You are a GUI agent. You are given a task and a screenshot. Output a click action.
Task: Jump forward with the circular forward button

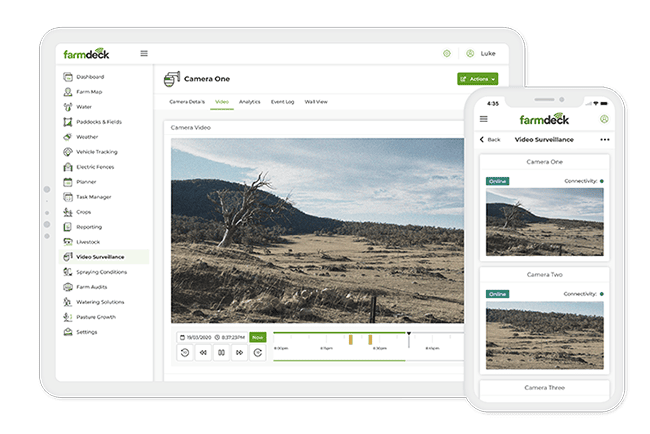point(258,353)
